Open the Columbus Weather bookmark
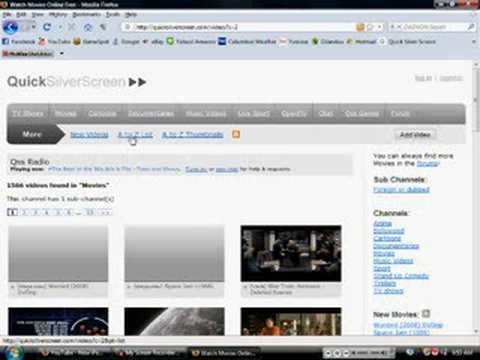The image size is (480, 360). [248, 42]
